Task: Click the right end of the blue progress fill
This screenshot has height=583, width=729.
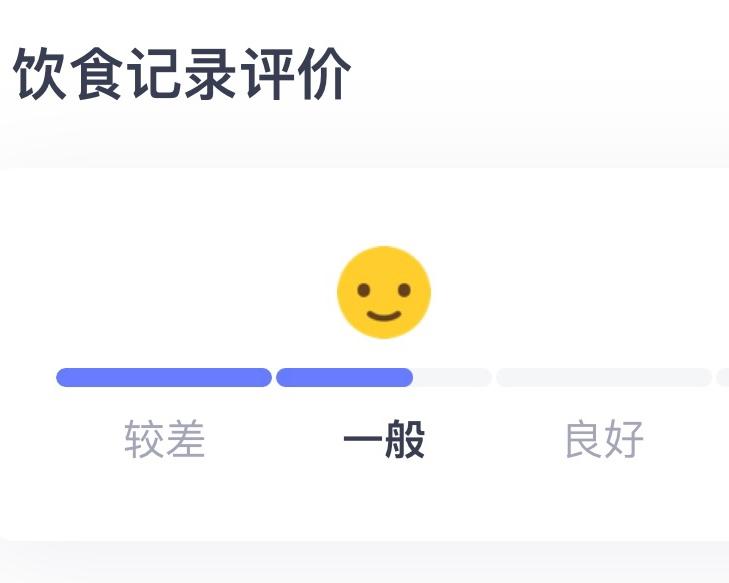Action: pyautogui.click(x=408, y=377)
